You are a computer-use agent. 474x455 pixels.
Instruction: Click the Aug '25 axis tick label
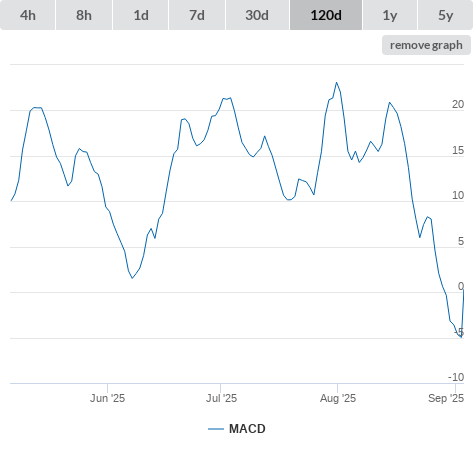click(338, 398)
